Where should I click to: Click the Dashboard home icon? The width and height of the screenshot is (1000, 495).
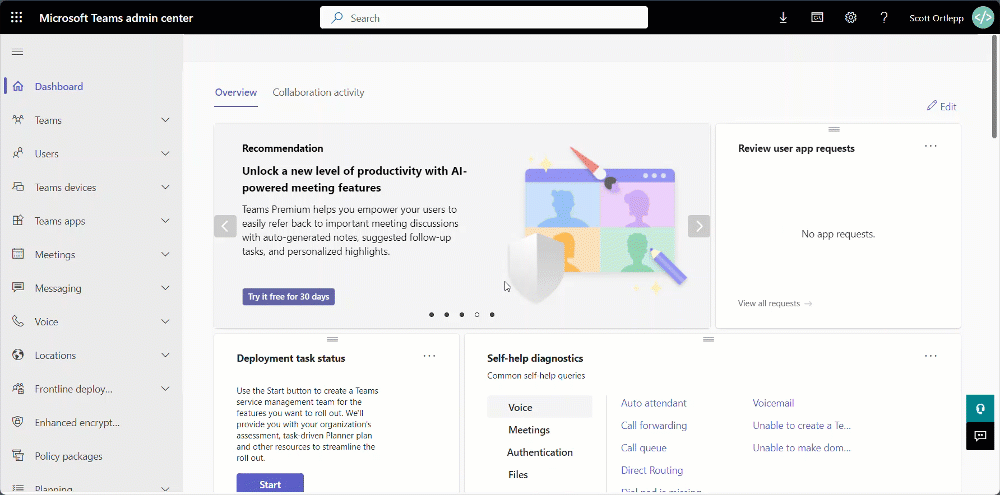[x=18, y=86]
